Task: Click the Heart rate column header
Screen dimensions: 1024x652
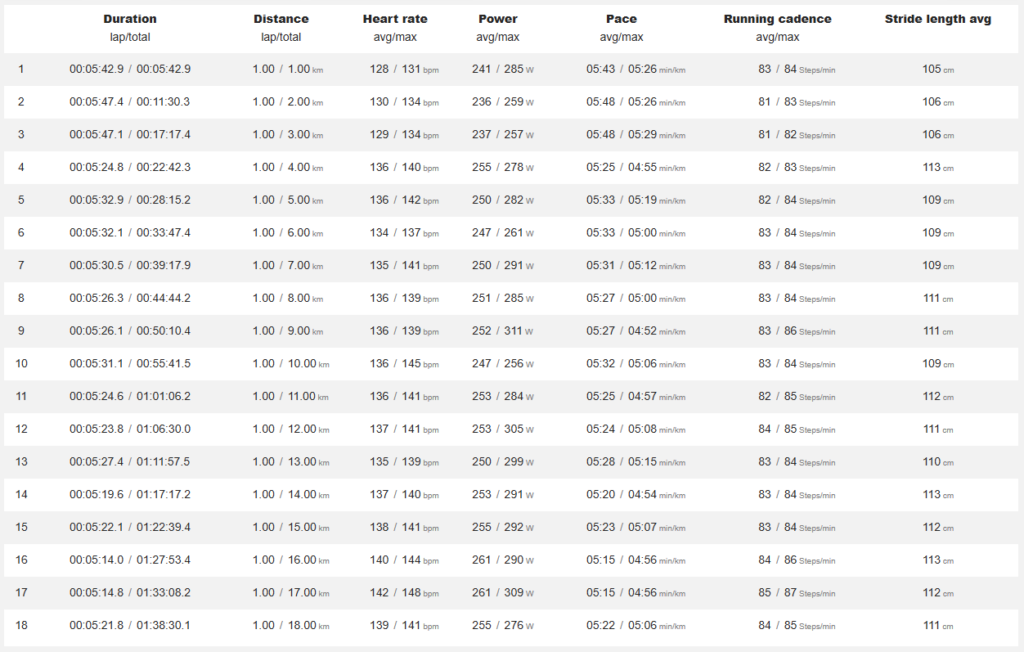Action: [x=395, y=19]
